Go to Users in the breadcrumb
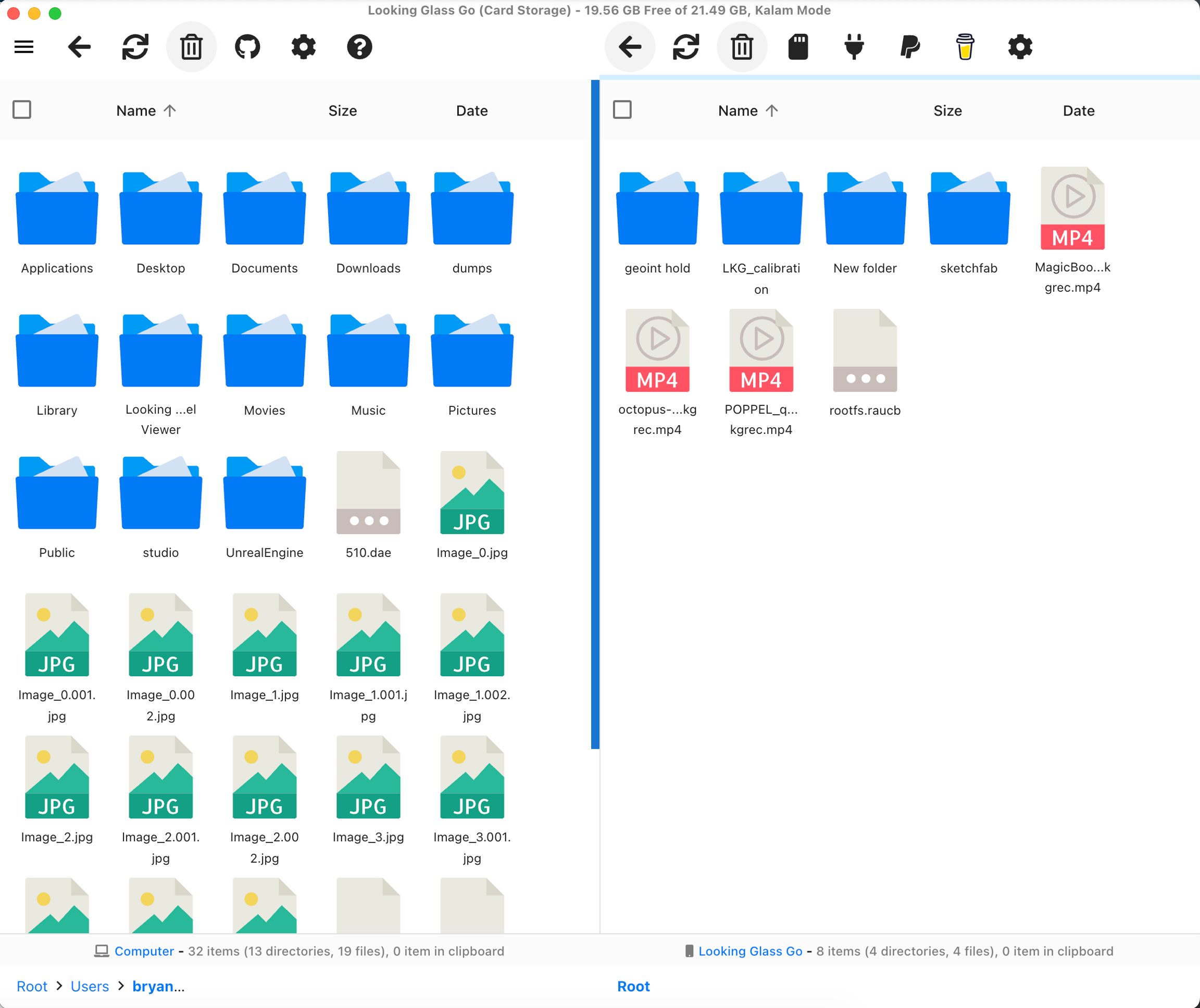Viewport: 1200px width, 1008px height. [x=90, y=986]
